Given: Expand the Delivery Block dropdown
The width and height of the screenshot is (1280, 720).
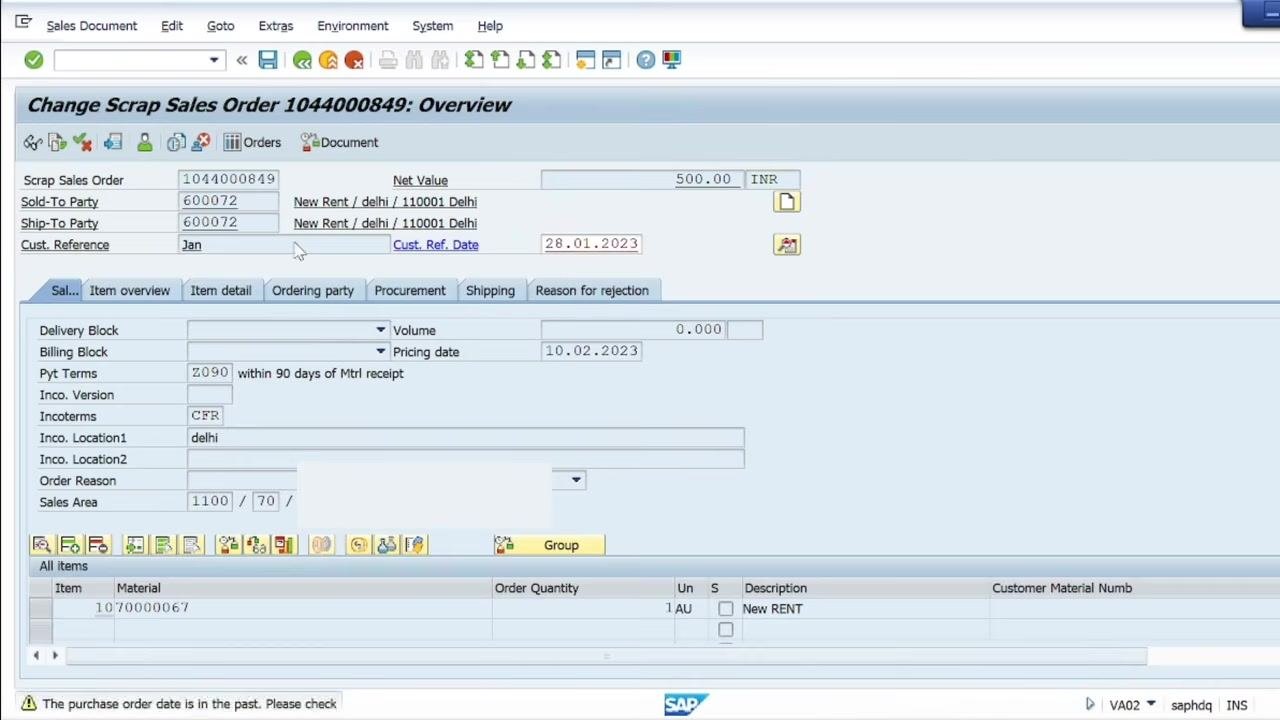Looking at the screenshot, I should point(380,330).
